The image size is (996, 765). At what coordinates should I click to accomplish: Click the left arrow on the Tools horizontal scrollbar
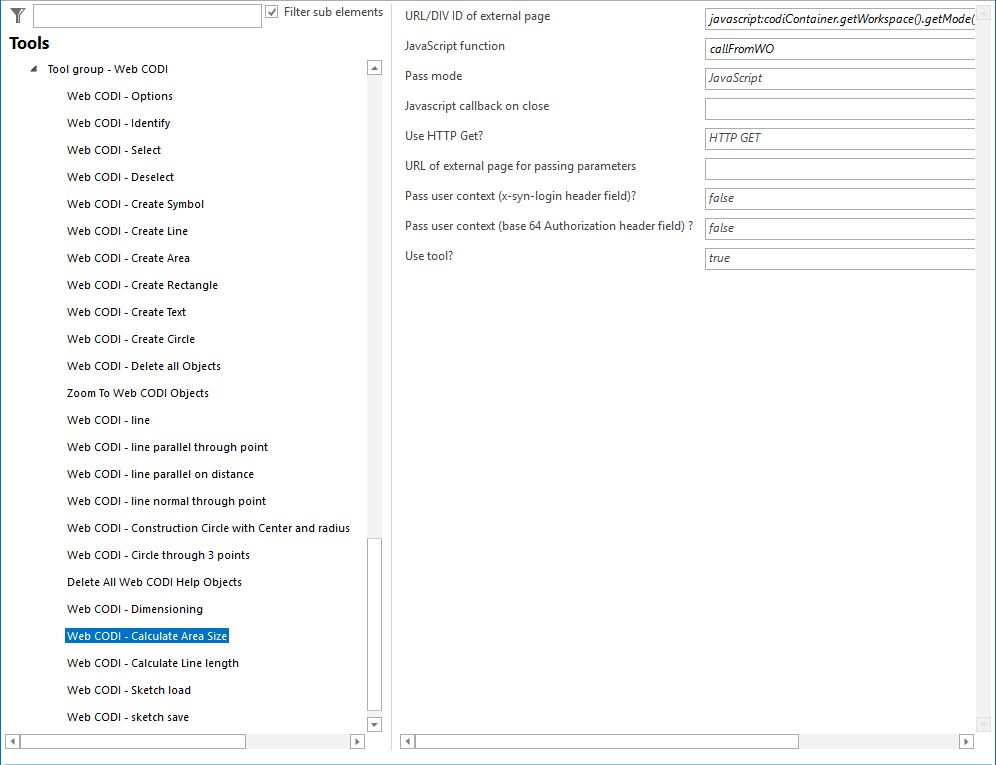(x=10, y=741)
